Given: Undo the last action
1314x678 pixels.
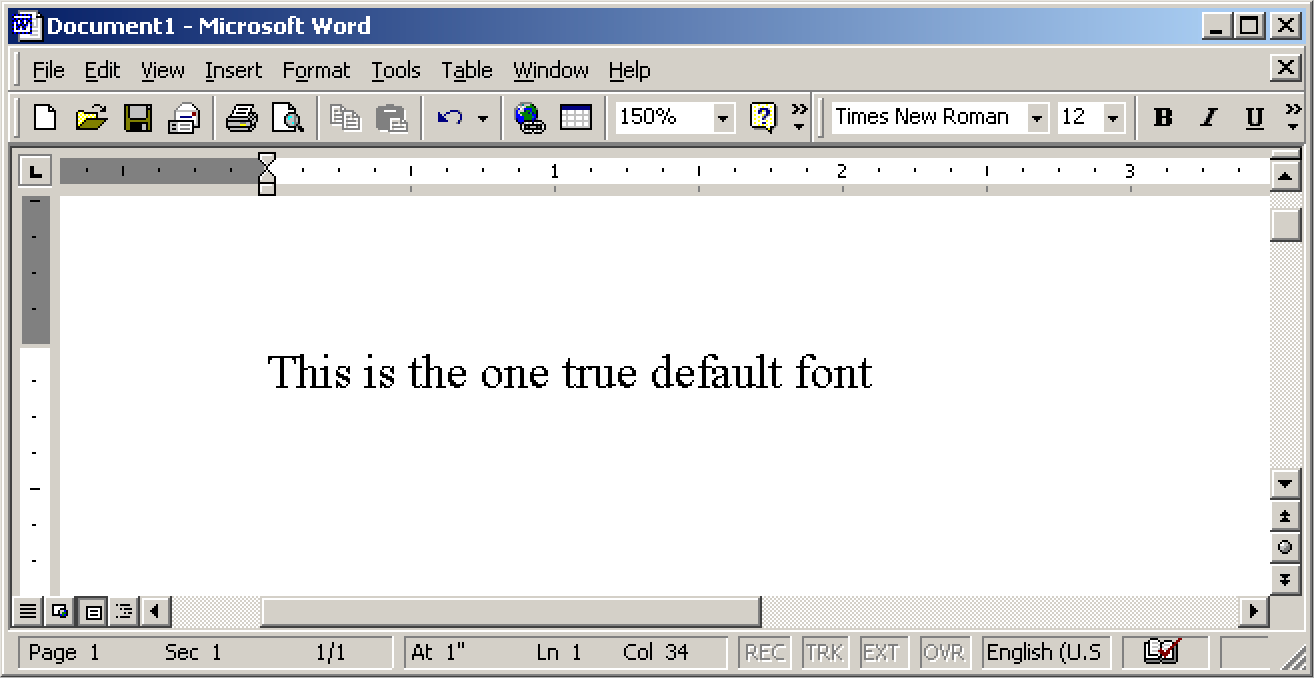Looking at the screenshot, I should (450, 118).
